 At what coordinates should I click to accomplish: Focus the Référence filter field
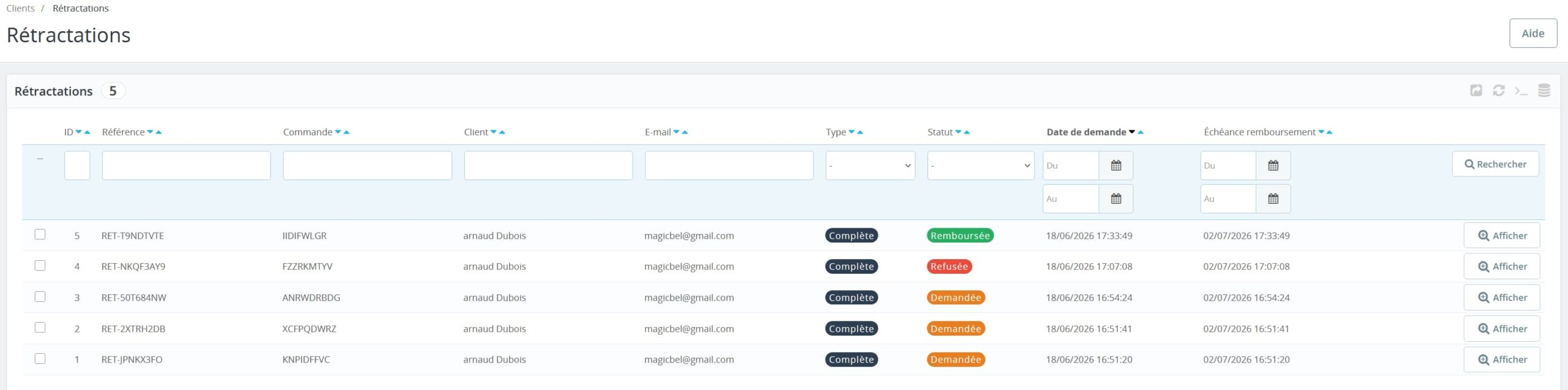[186, 165]
